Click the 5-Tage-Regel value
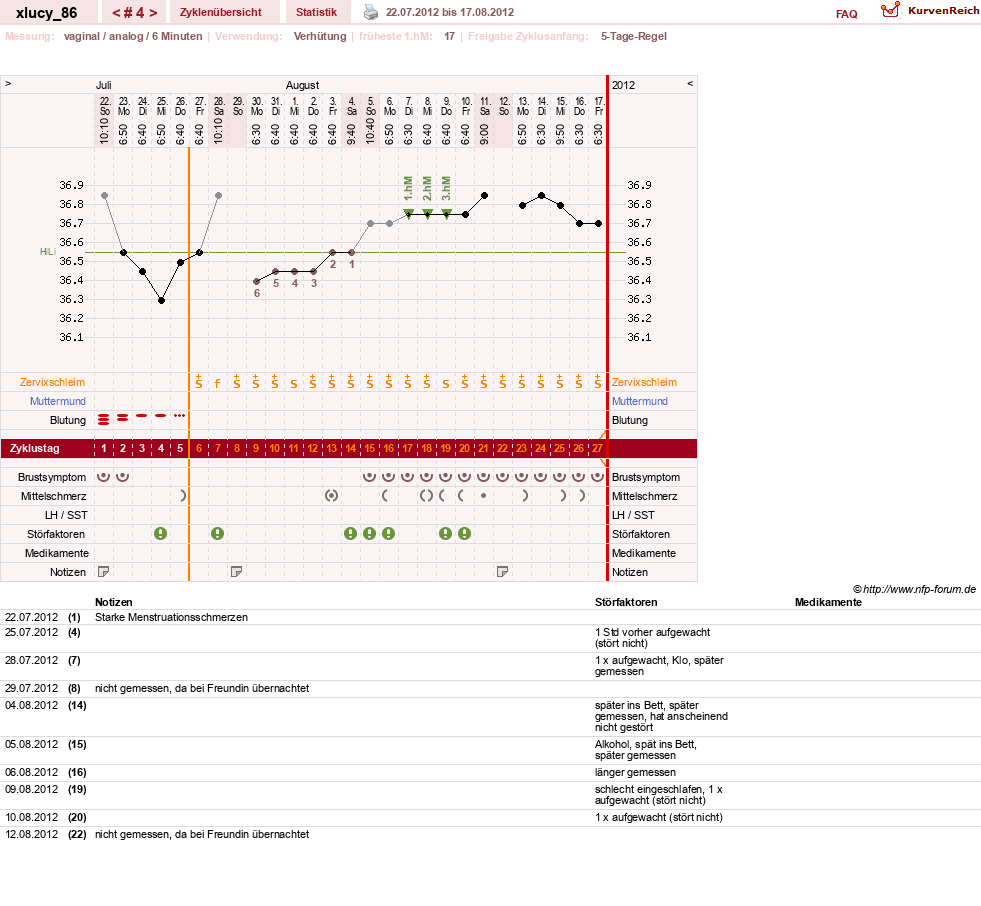 point(634,36)
